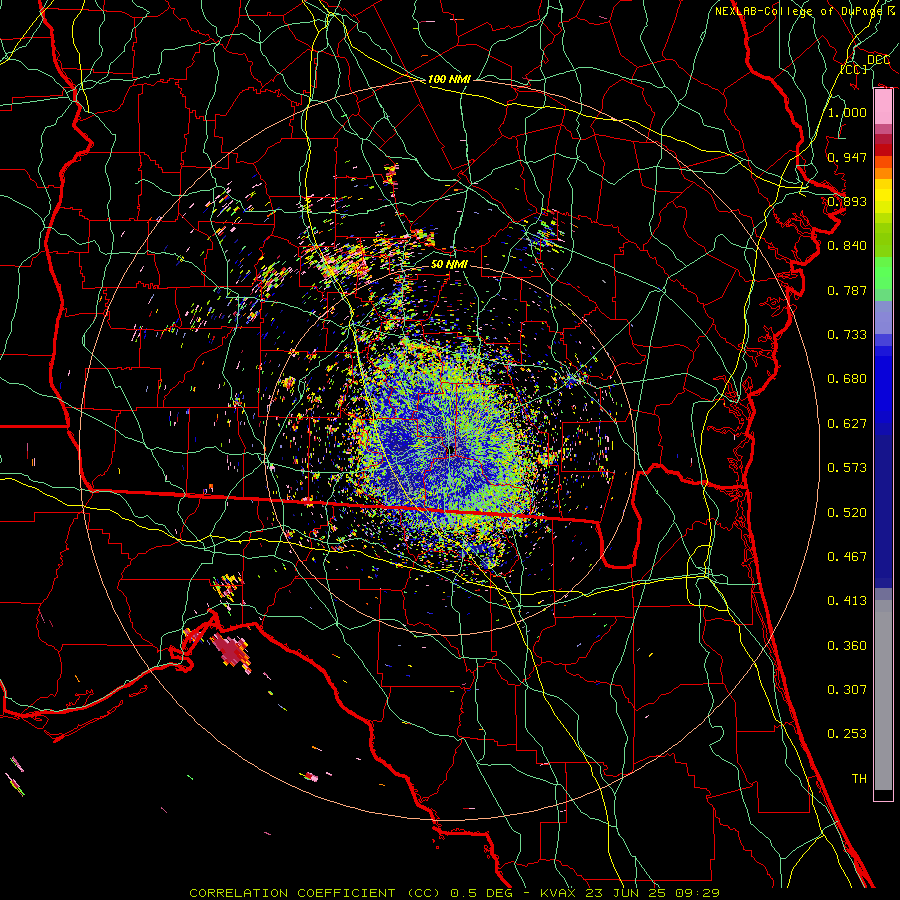Screen dimensions: 900x900
Task: Click the (CC) legend unit label
Action: click(854, 69)
